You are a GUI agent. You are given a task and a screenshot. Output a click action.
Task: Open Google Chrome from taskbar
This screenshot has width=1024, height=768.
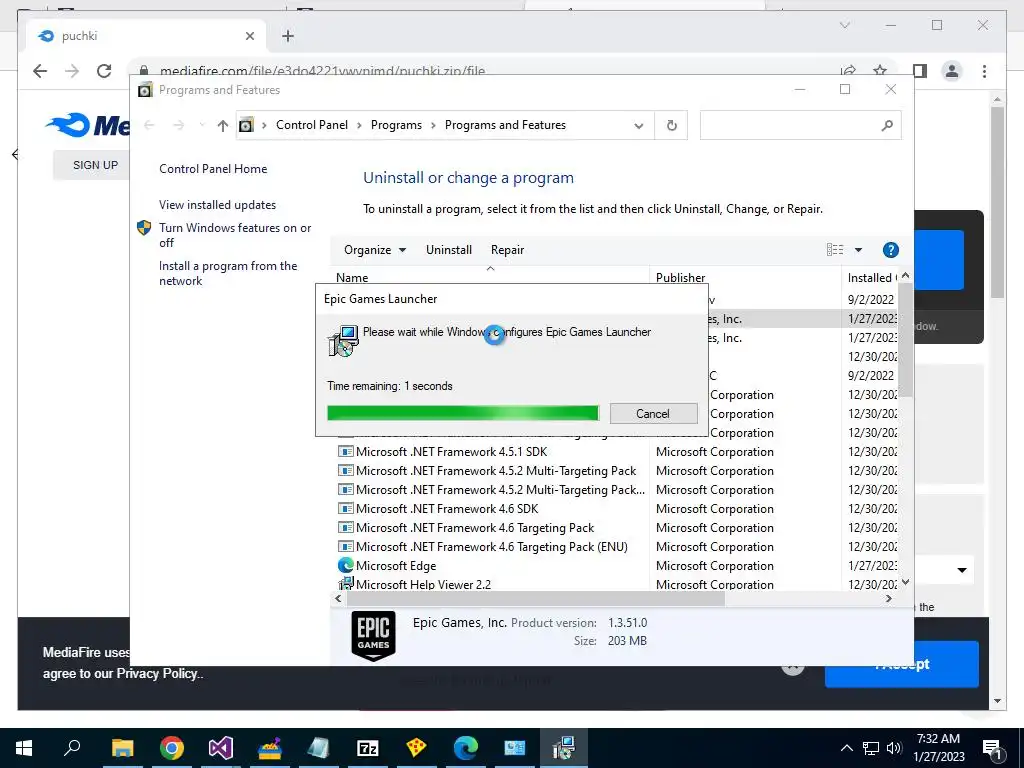point(172,748)
